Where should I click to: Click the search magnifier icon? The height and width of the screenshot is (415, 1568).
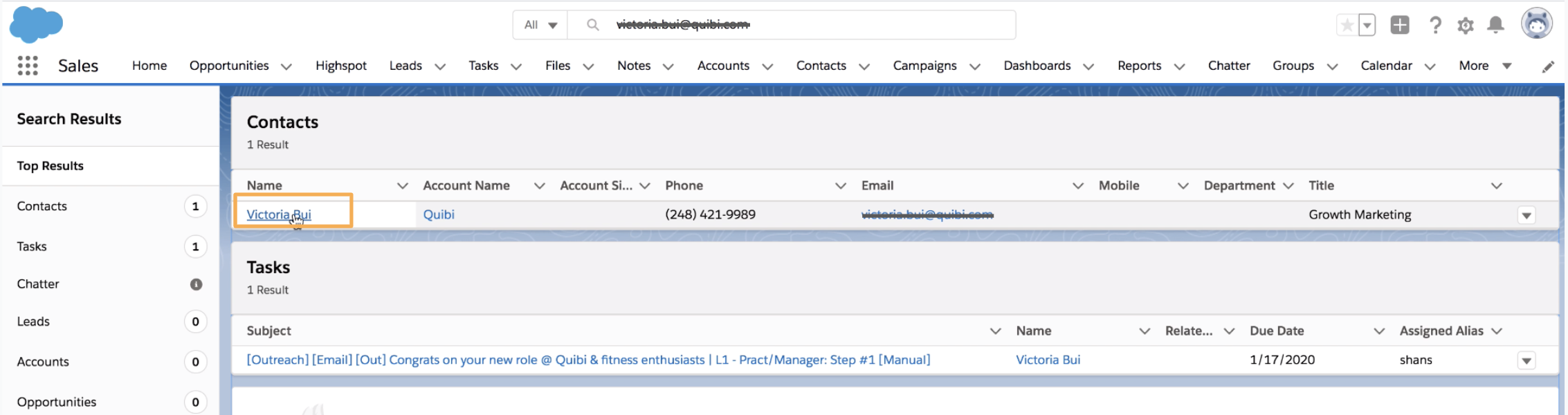click(592, 25)
